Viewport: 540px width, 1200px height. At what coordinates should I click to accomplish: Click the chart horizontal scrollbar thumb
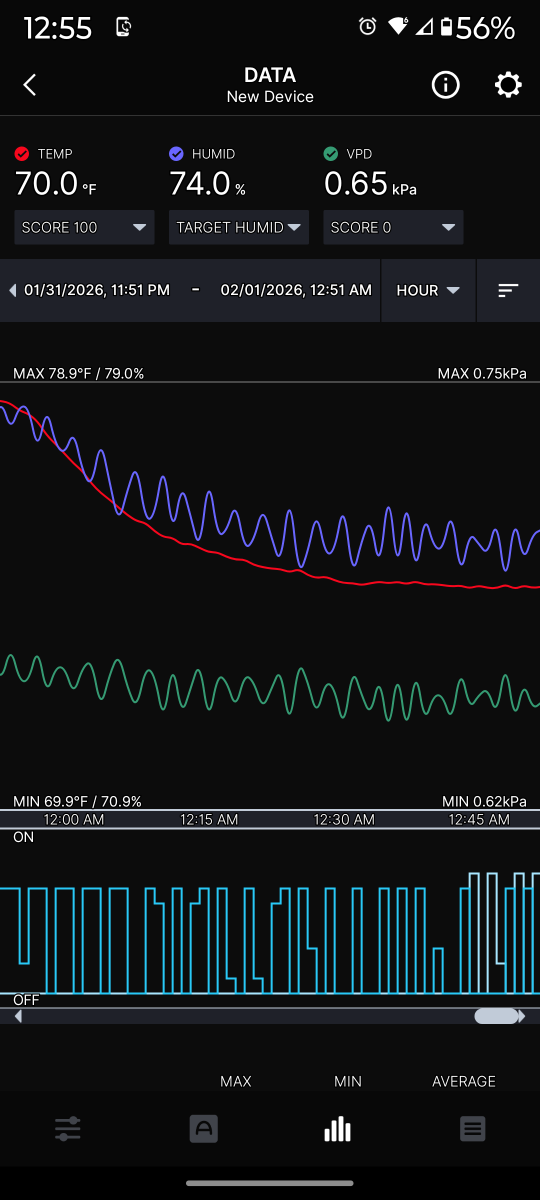pyautogui.click(x=496, y=1016)
